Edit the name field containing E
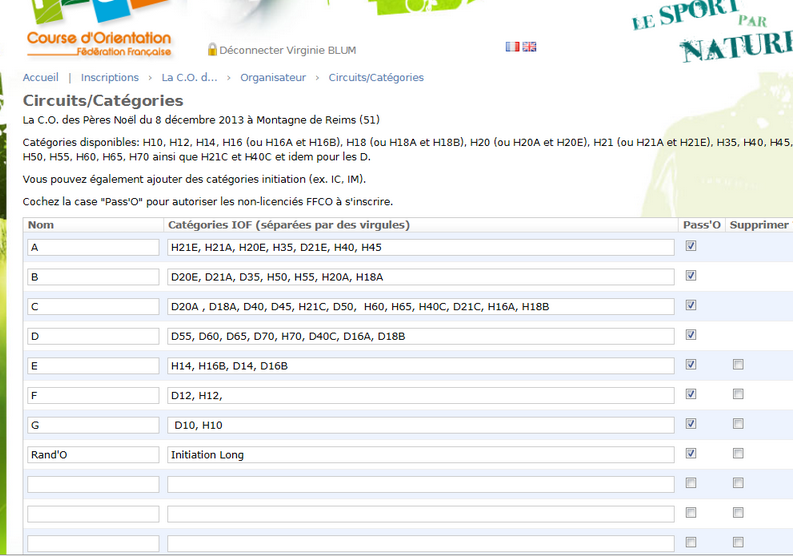The width and height of the screenshot is (793, 556). coord(93,366)
